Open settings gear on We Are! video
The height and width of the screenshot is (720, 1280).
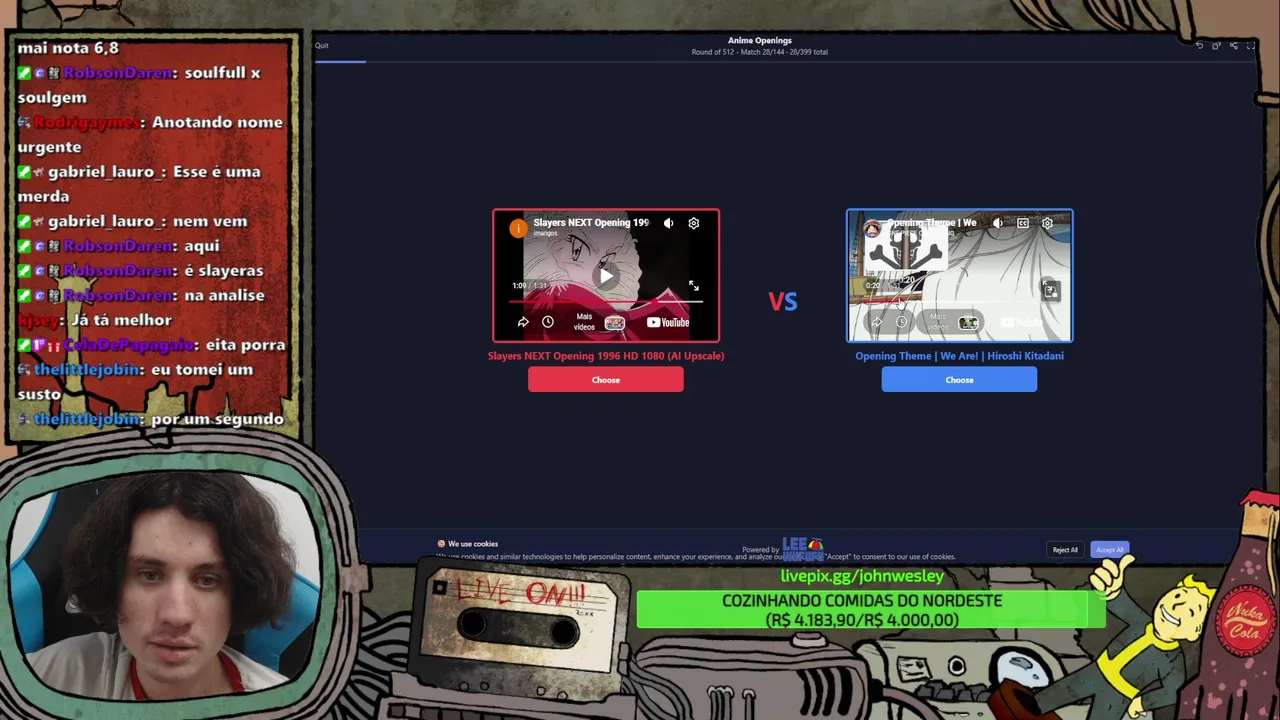pos(1047,223)
